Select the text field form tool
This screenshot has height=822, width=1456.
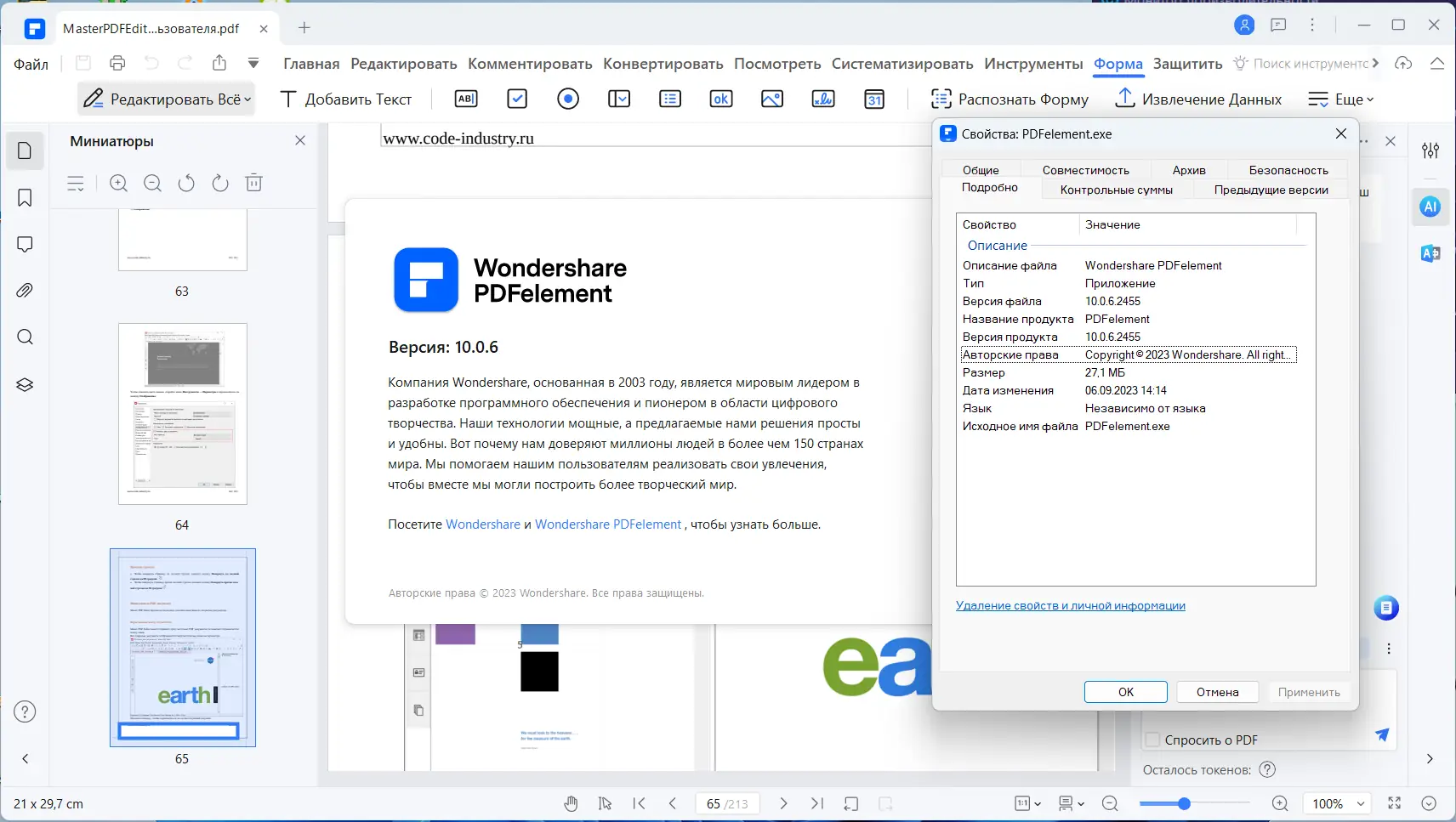[465, 99]
